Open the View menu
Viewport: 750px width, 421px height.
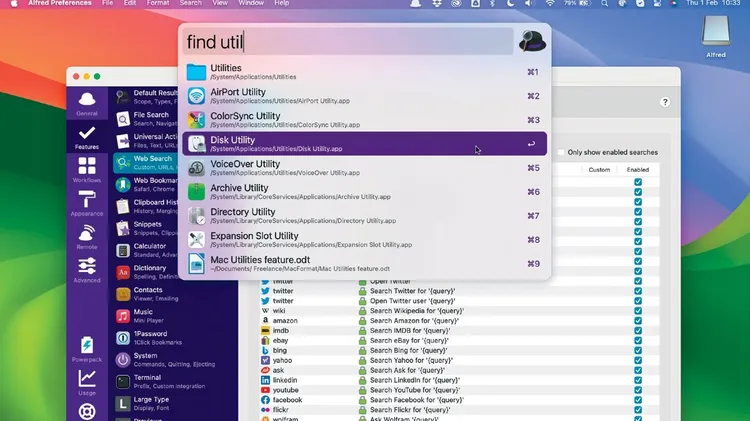(x=220, y=3)
